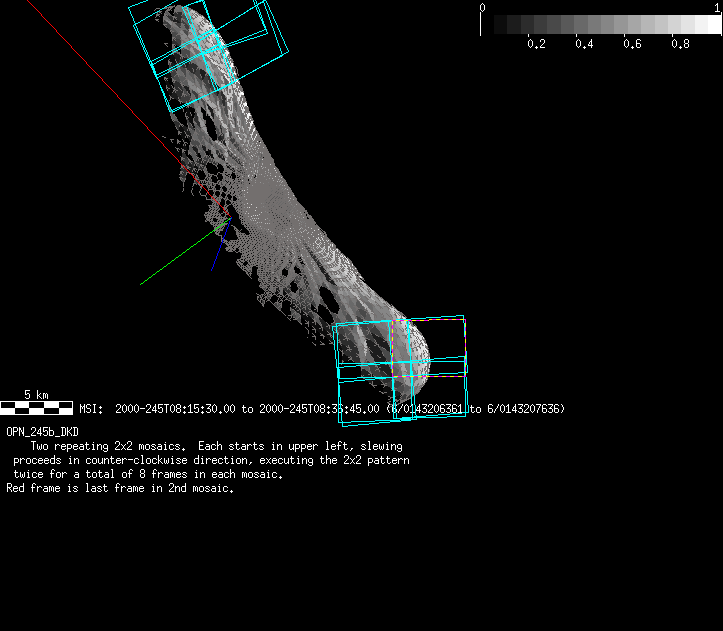Click the green axis line
The width and height of the screenshot is (723, 631).
180,256
